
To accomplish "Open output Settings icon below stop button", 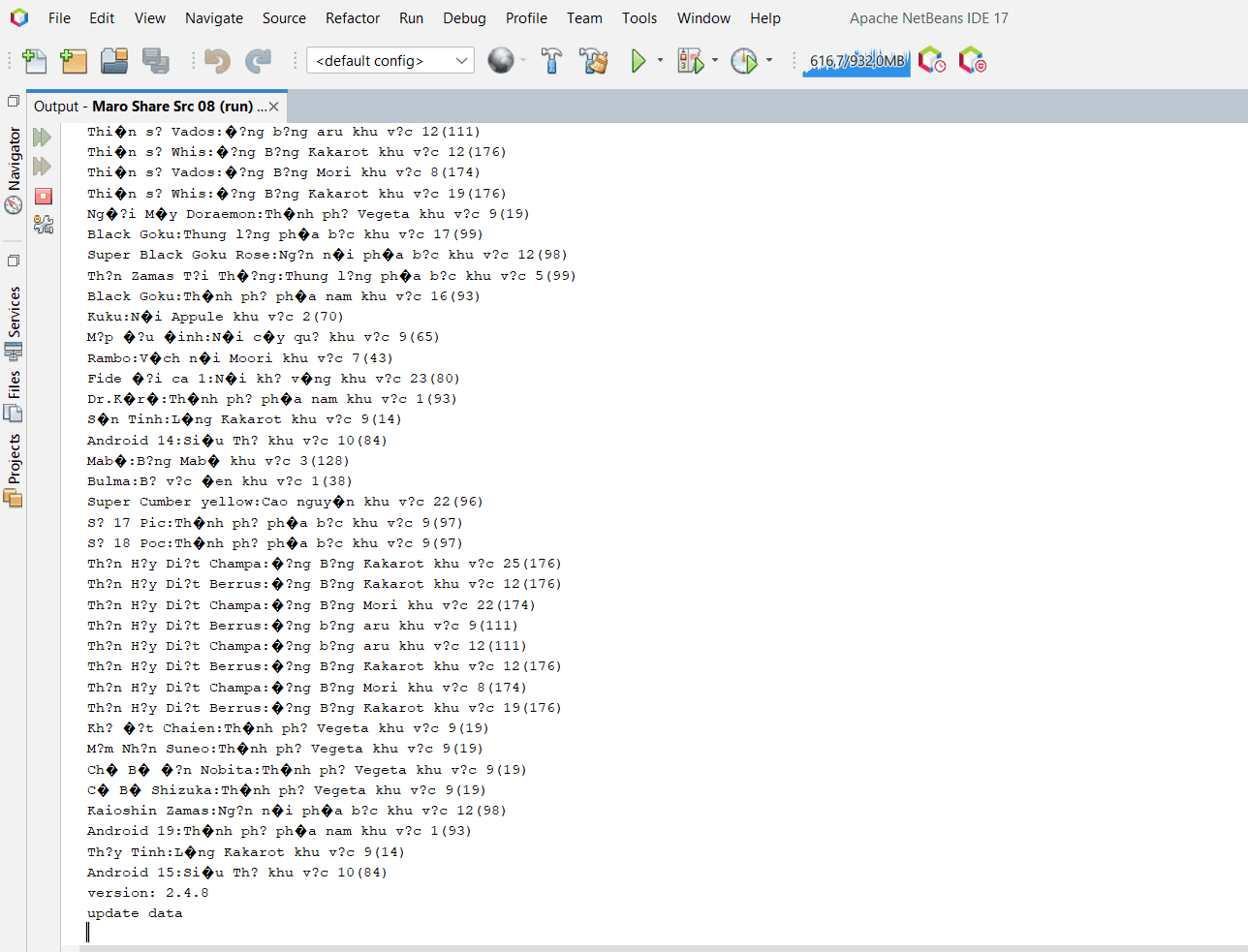I will tap(43, 225).
